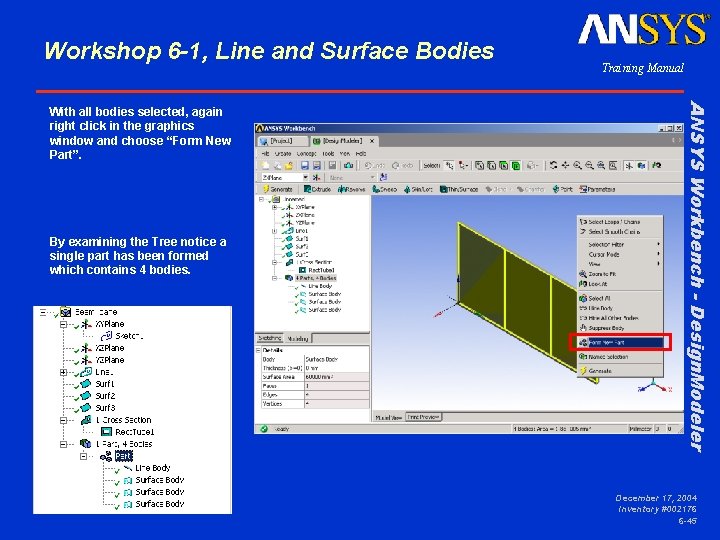The width and height of the screenshot is (720, 540).
Task: Click the Pan view tool icon
Action: pos(565,165)
